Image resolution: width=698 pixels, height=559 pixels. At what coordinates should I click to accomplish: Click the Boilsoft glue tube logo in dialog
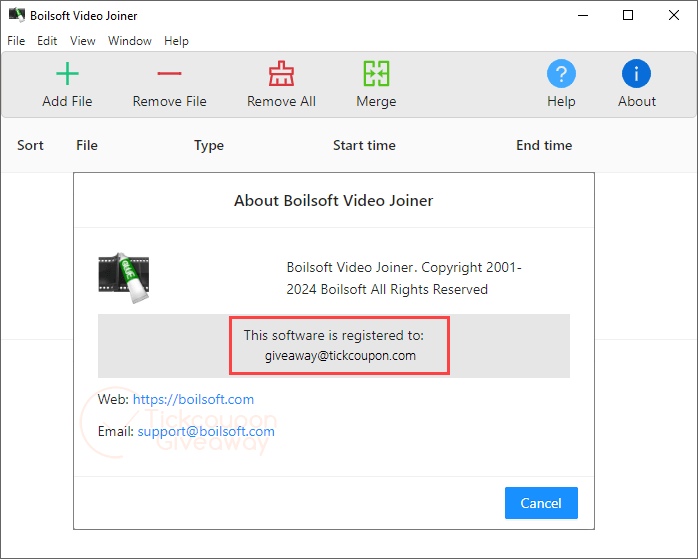point(124,278)
